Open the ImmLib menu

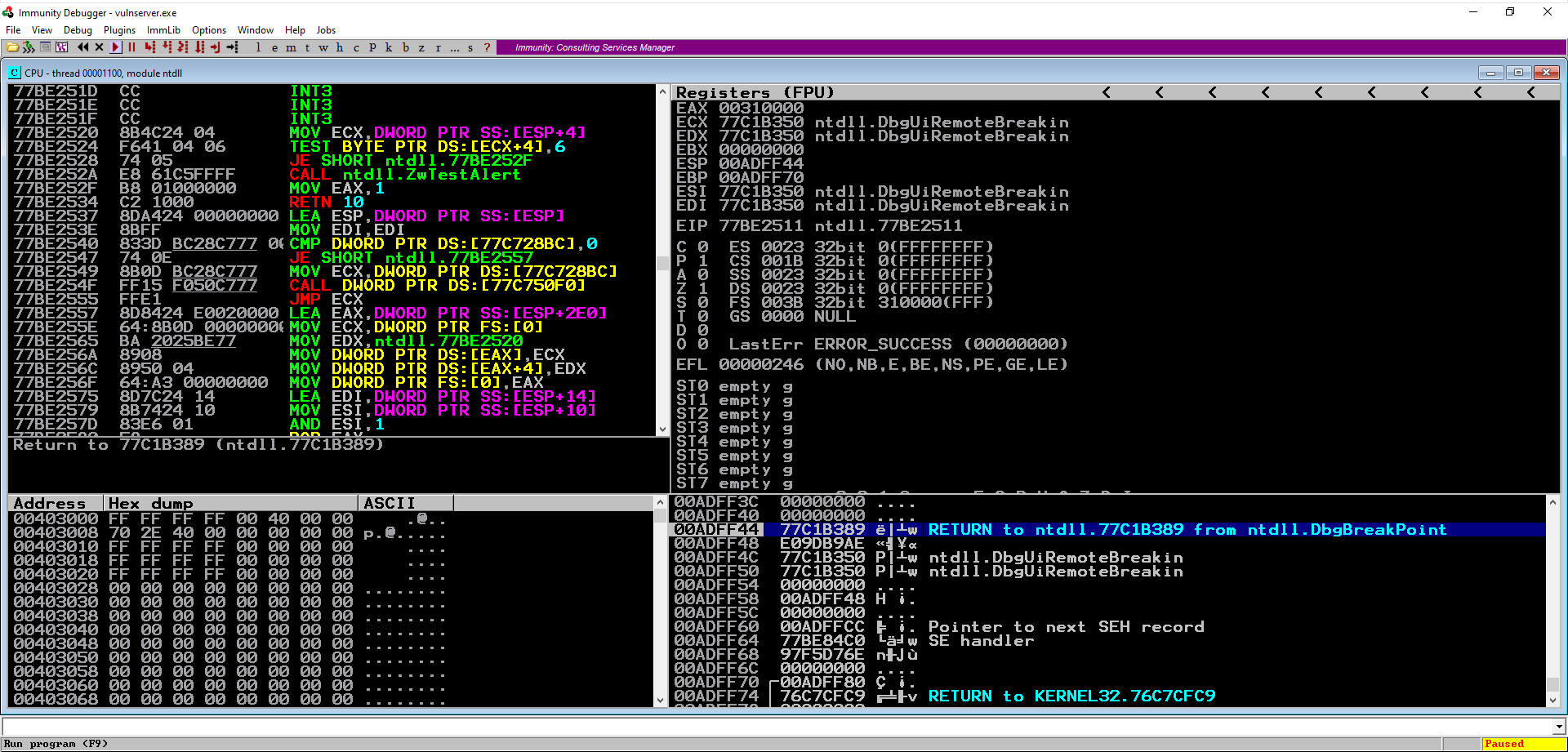tap(163, 30)
